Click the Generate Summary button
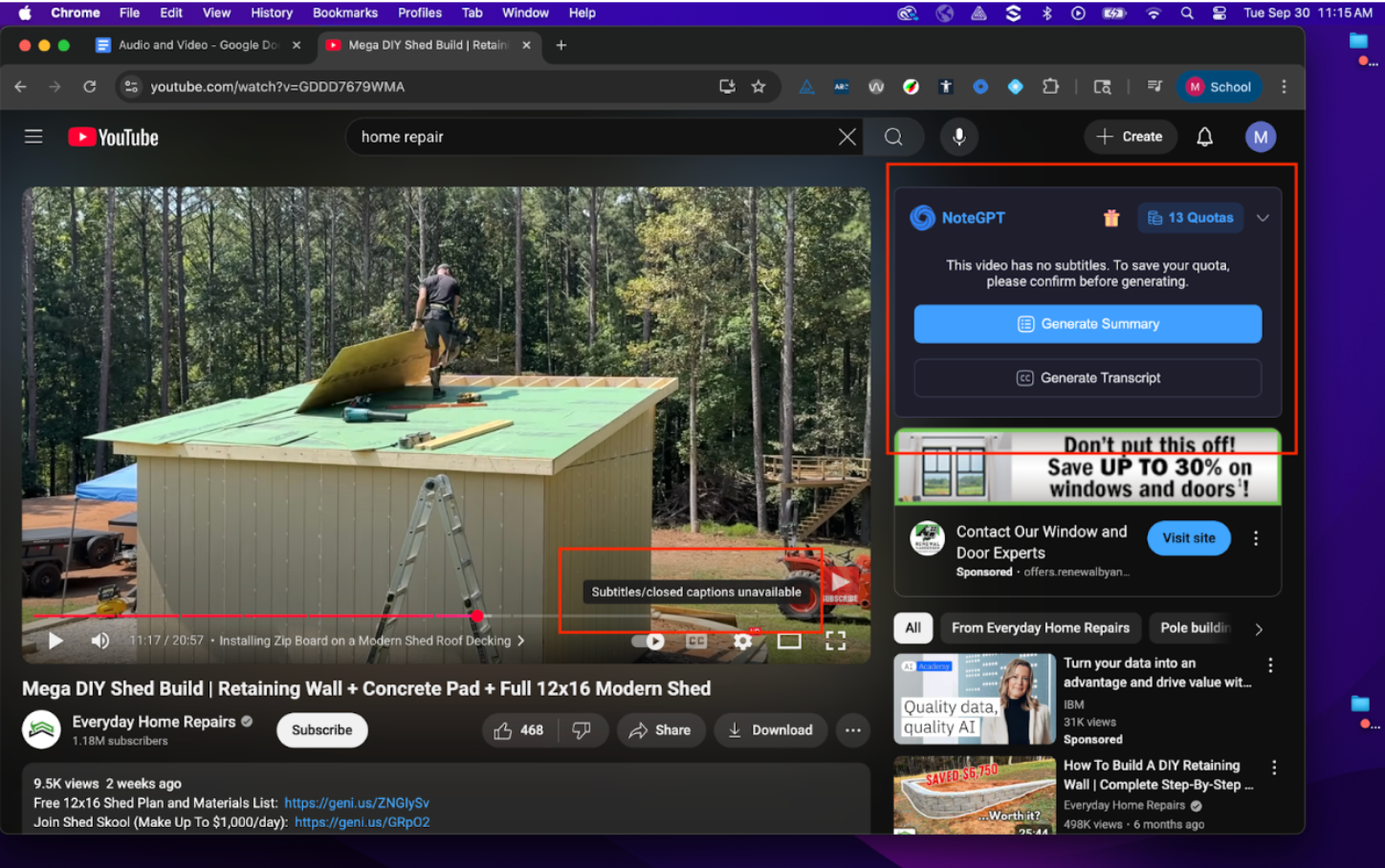This screenshot has height=868, width=1385. click(x=1088, y=324)
